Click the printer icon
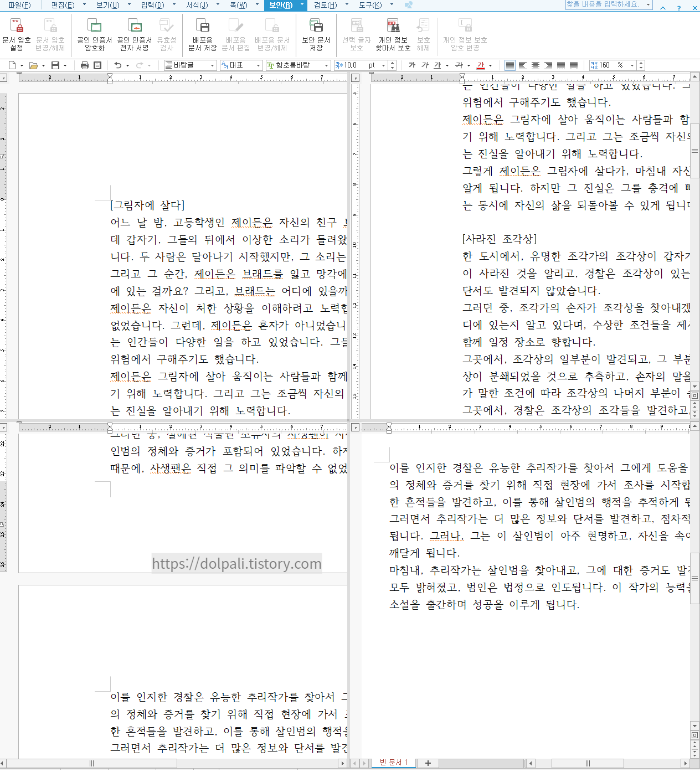Screen dimensions: 700x770 point(84,65)
